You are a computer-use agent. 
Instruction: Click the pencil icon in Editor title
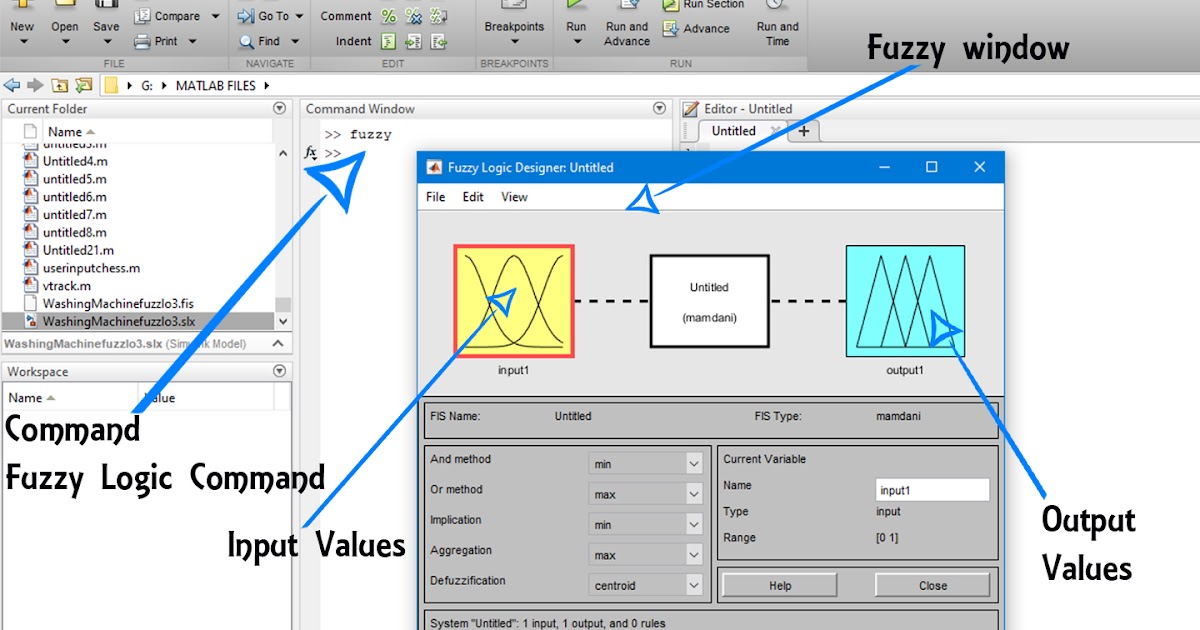coord(690,109)
